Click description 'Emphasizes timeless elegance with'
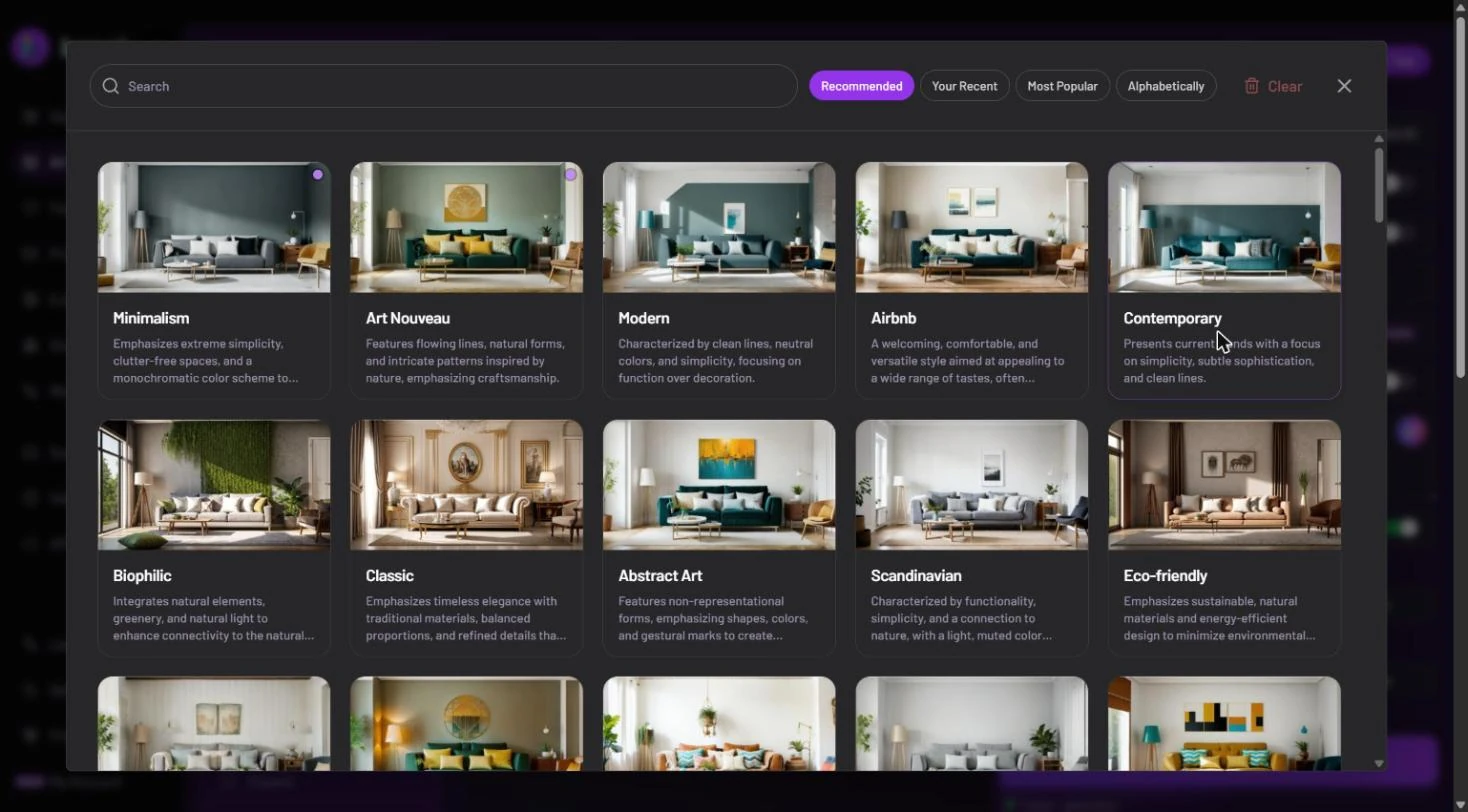1468x812 pixels. [x=466, y=619]
